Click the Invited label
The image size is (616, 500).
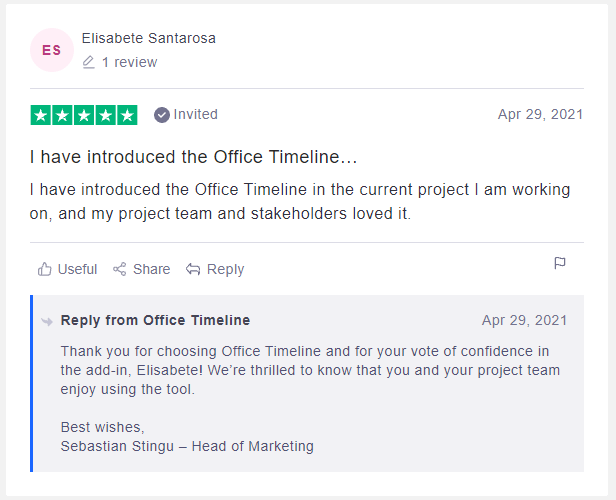(195, 114)
